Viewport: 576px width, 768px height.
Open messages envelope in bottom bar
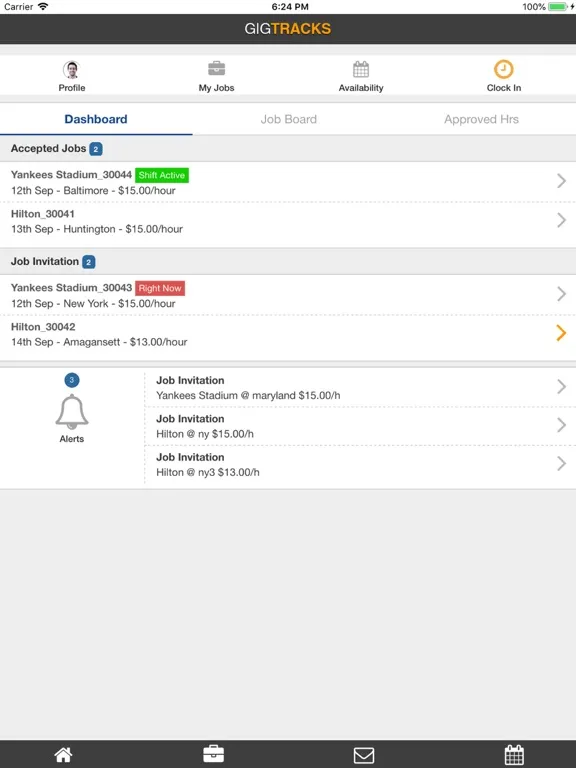364,755
